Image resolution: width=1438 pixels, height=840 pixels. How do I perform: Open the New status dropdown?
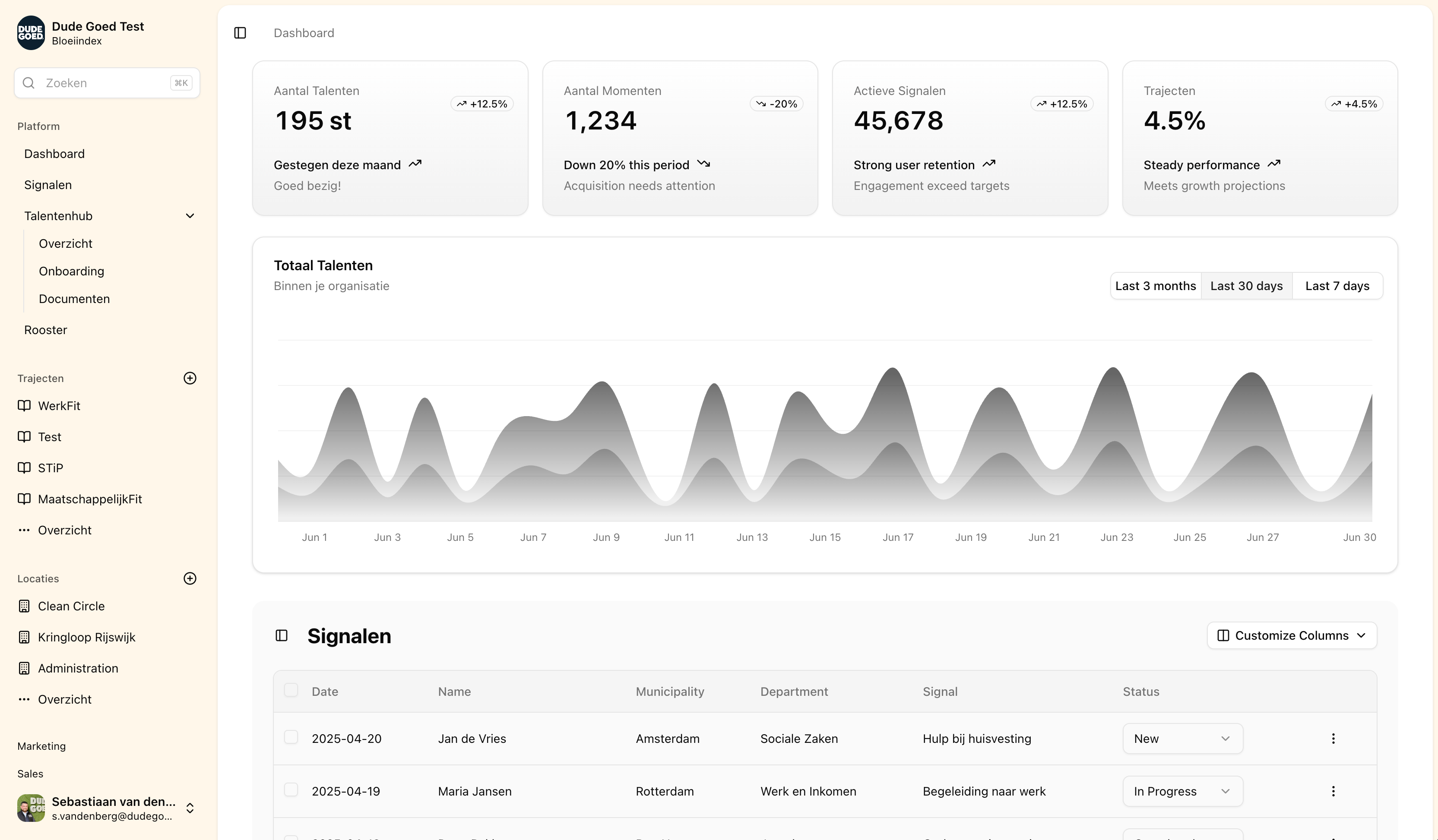[1182, 739]
